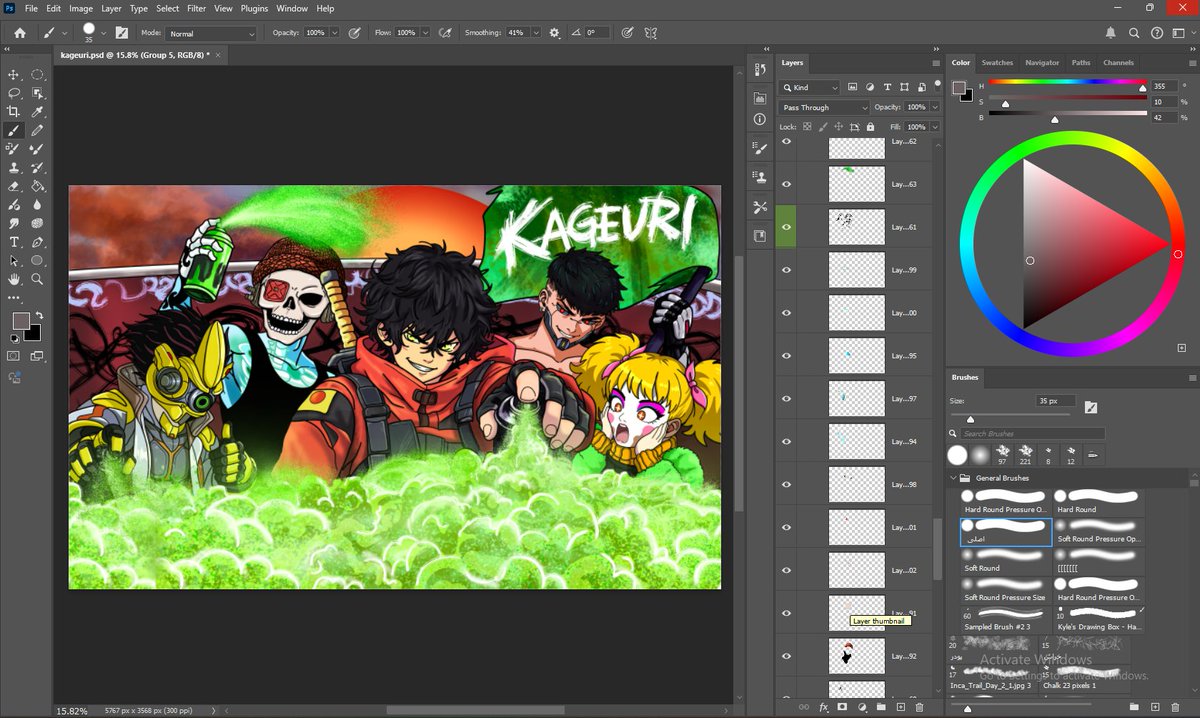Image resolution: width=1200 pixels, height=718 pixels.
Task: Click the Search Brushes field
Action: point(1033,434)
